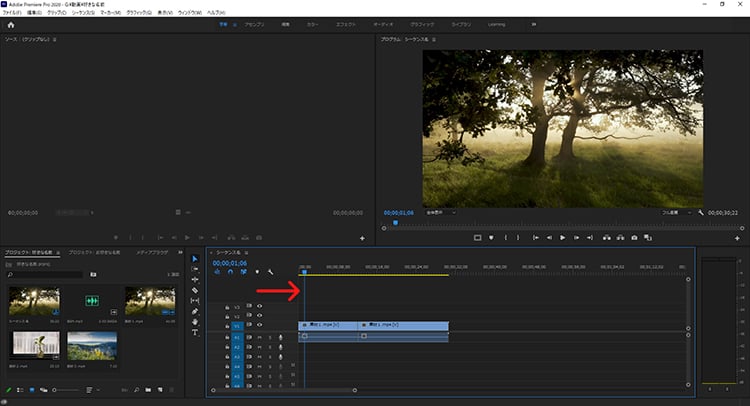750x406 pixels.
Task: Adjust the Project panel thumbnail size slider
Action: 66,390
